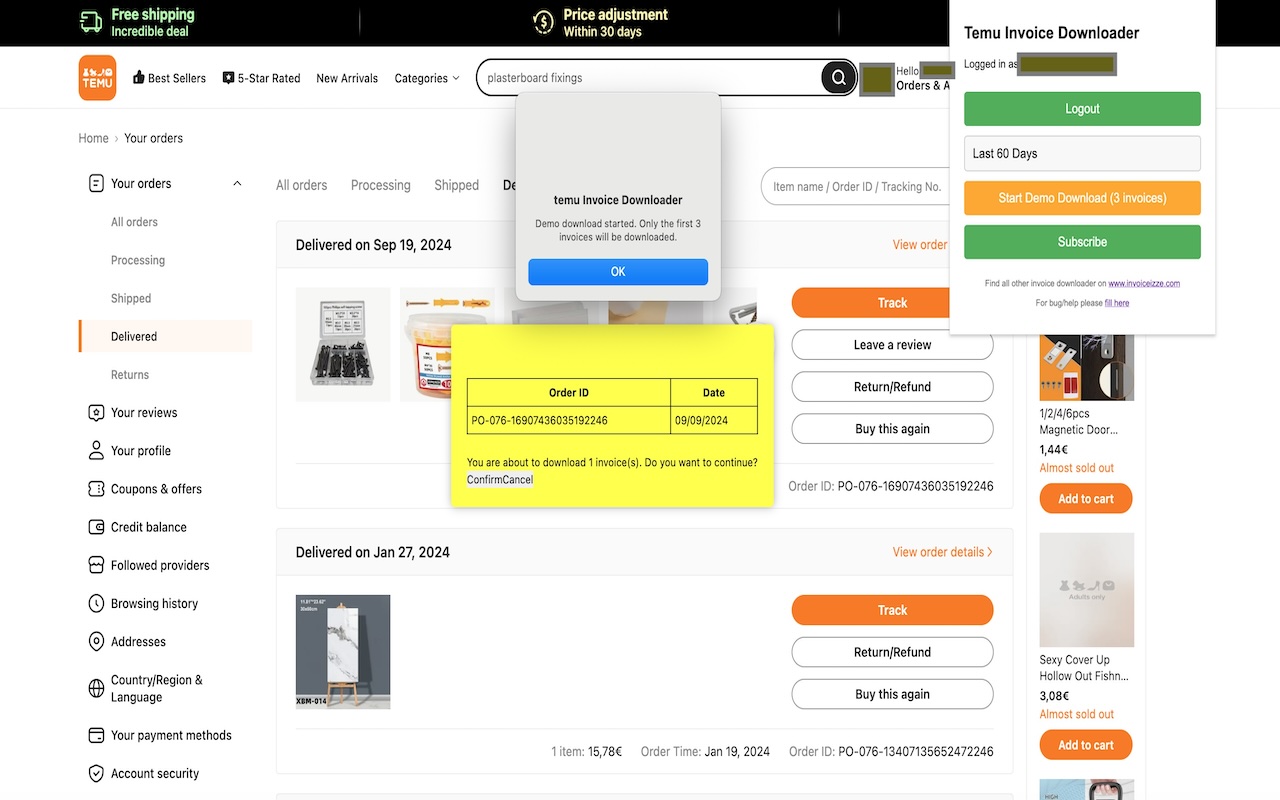Click the Browsing history clock icon
The height and width of the screenshot is (800, 1280).
pos(96,603)
